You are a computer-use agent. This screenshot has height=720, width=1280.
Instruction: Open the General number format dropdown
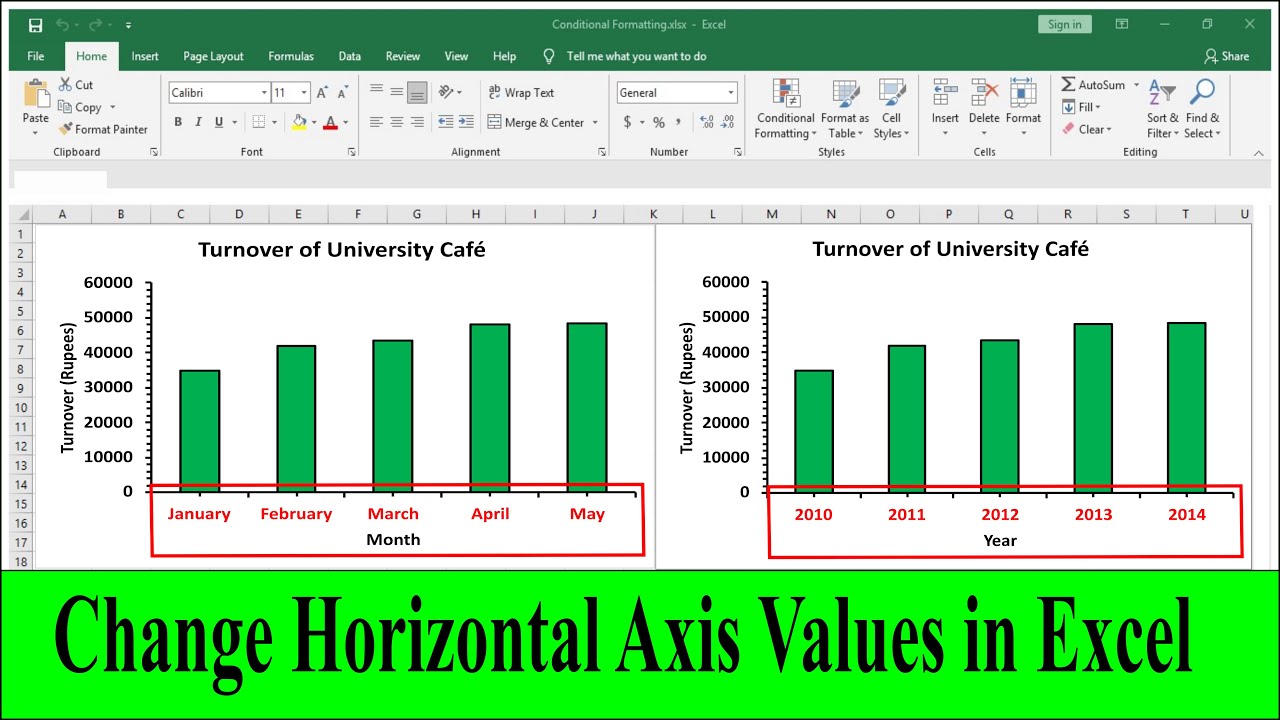tap(731, 93)
